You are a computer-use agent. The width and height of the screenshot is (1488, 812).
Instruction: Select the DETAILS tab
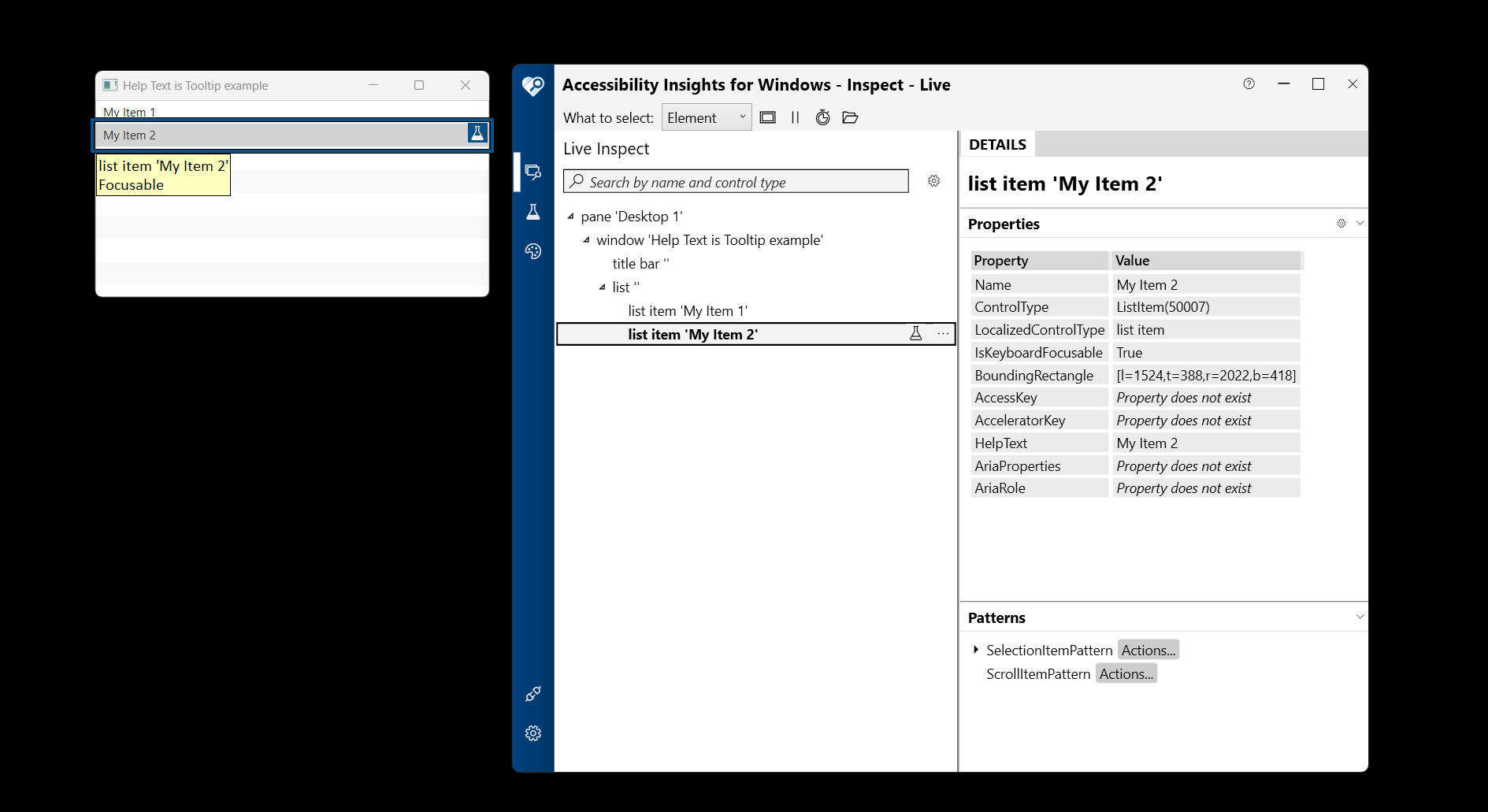click(x=997, y=144)
